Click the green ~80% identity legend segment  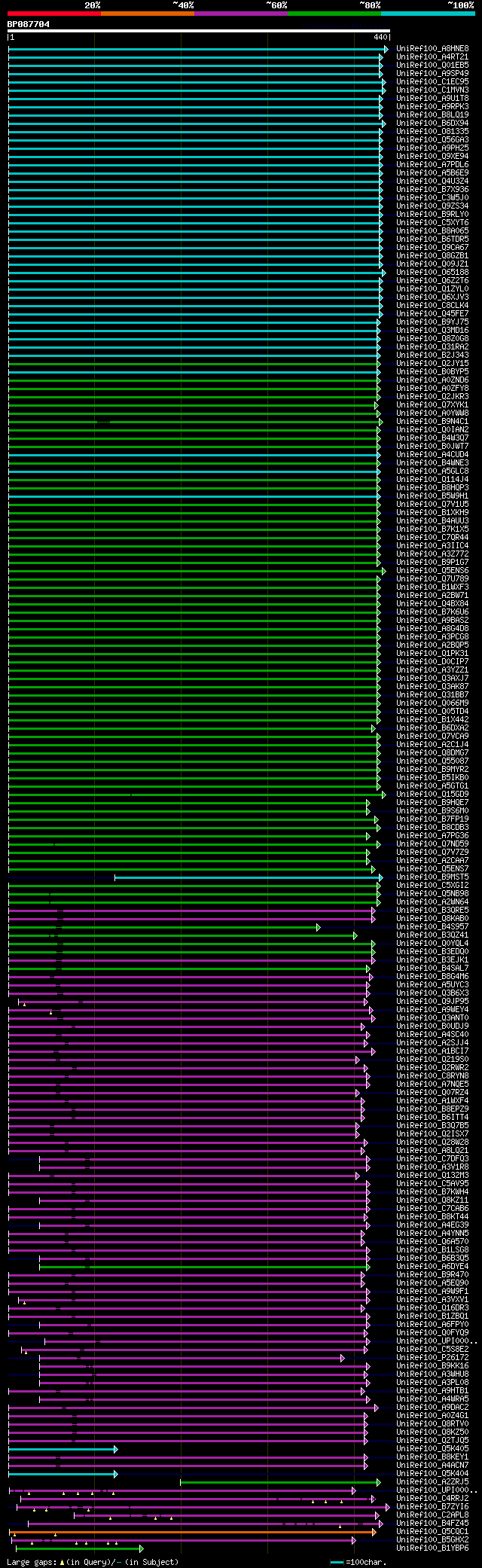[x=334, y=14]
